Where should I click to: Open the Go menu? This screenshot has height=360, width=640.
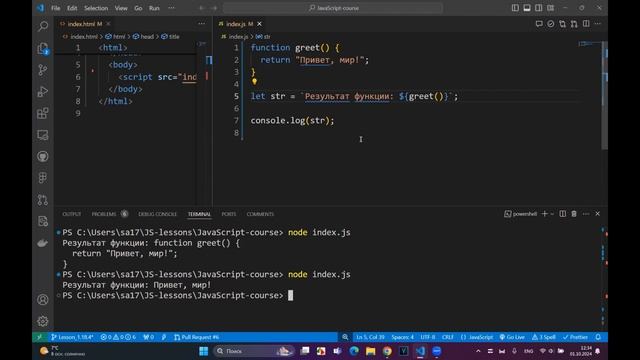coord(138,8)
